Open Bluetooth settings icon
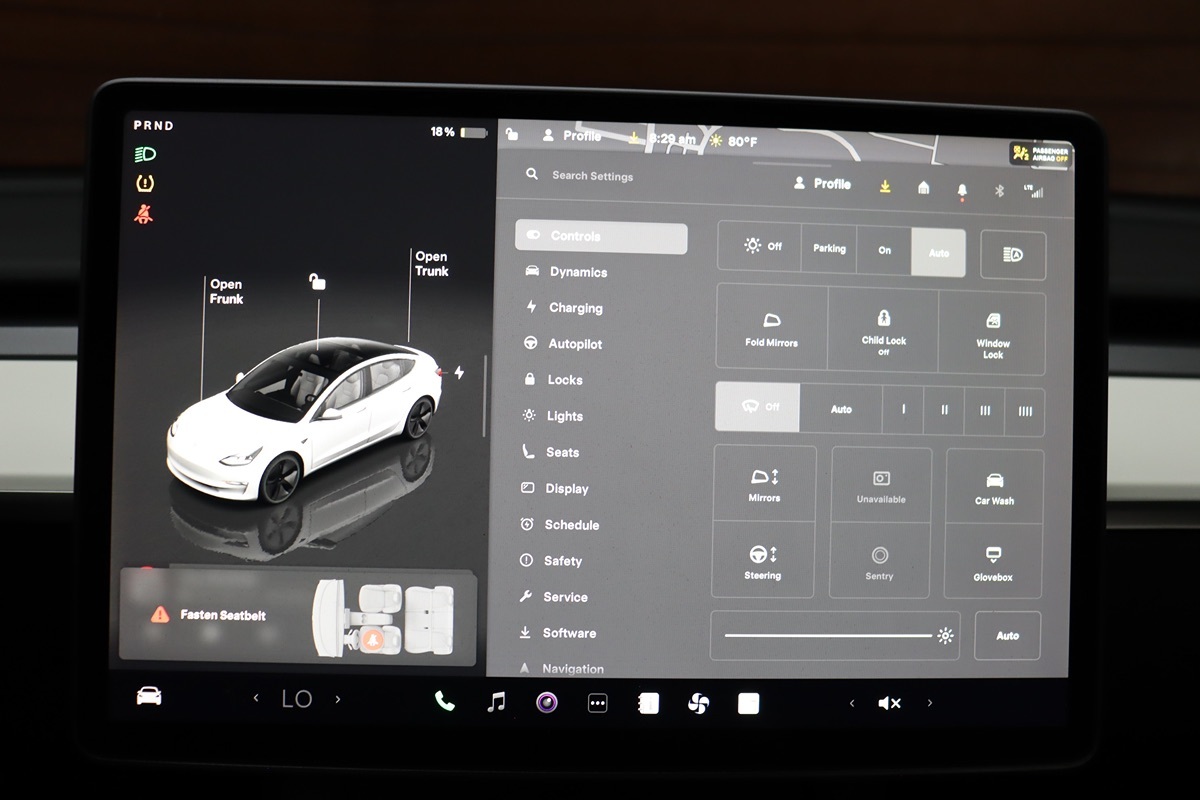 (x=998, y=190)
